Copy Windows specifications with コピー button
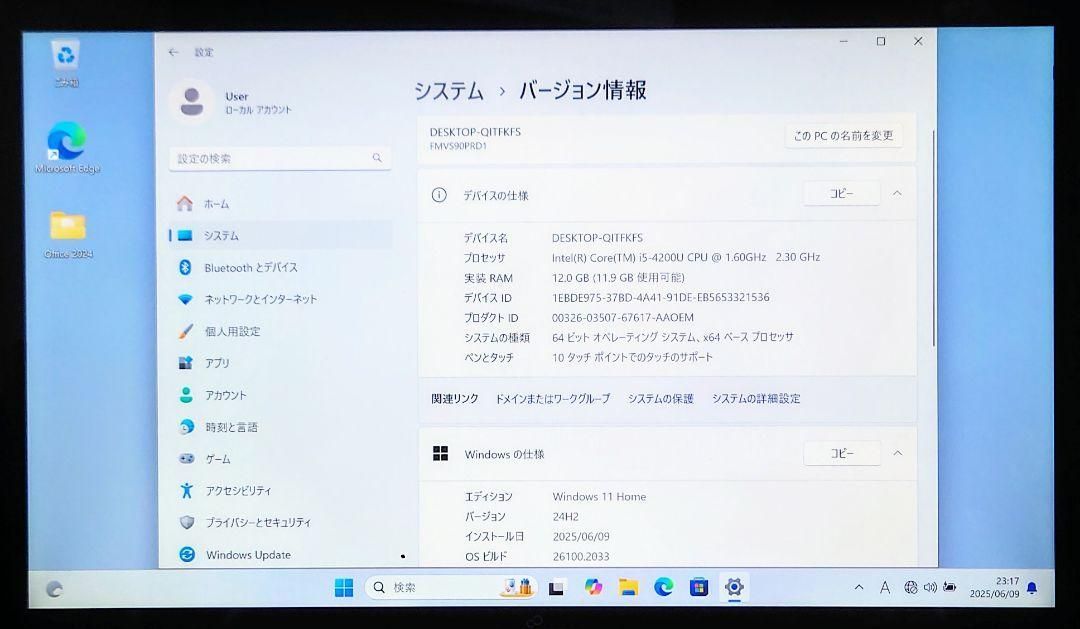The width and height of the screenshot is (1080, 629). click(842, 453)
